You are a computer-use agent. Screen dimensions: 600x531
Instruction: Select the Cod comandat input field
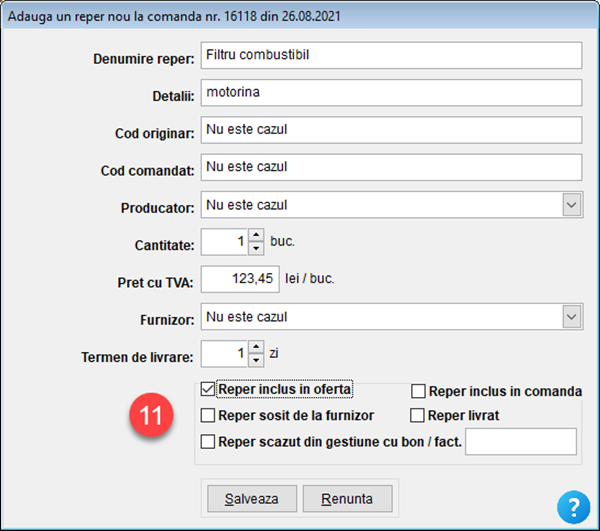[x=391, y=167]
